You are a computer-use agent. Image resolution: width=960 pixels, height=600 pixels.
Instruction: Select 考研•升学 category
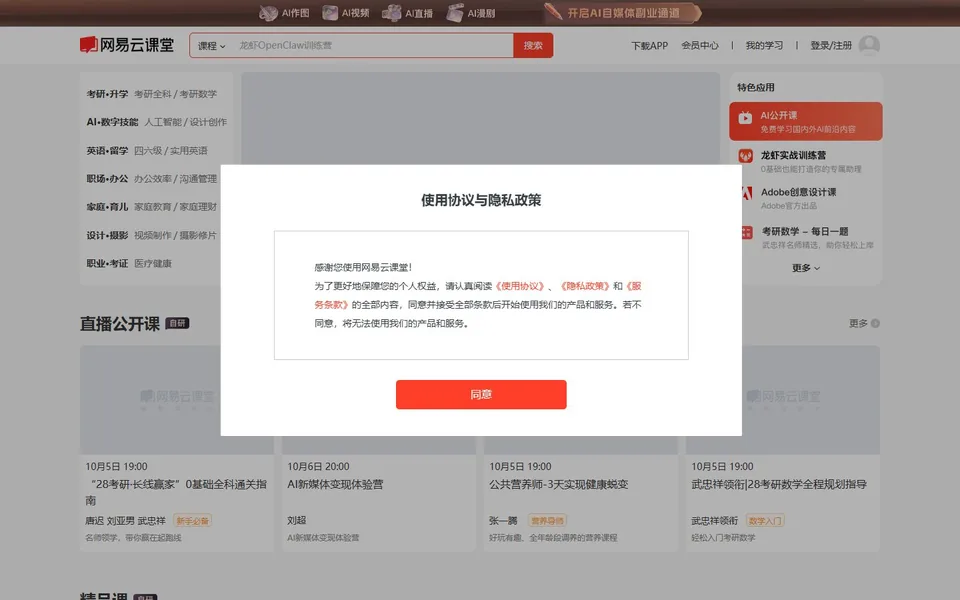[x=107, y=94]
